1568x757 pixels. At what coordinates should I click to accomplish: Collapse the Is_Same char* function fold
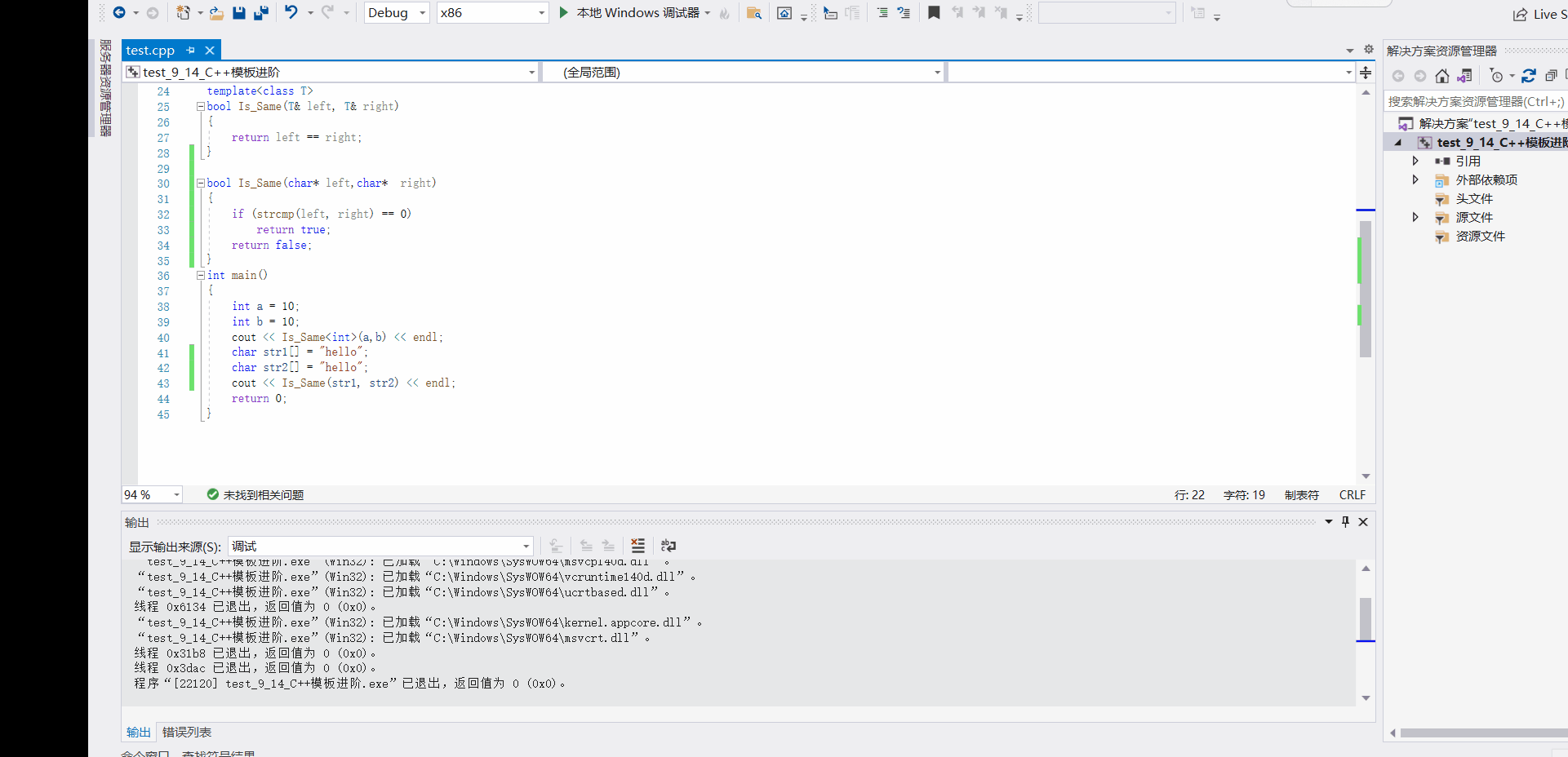[x=200, y=184]
